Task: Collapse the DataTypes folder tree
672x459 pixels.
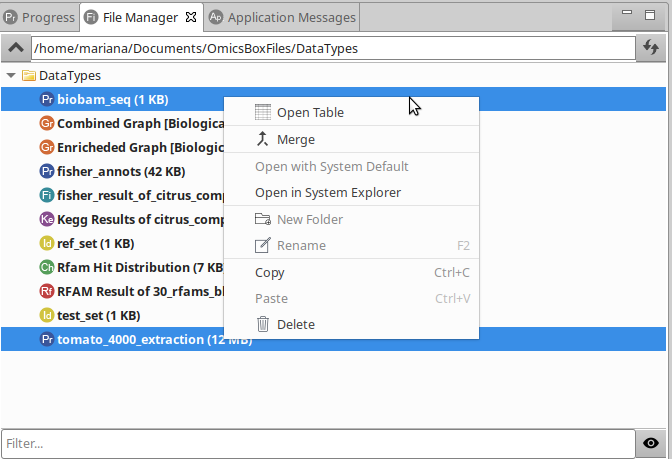Action: tap(10, 75)
